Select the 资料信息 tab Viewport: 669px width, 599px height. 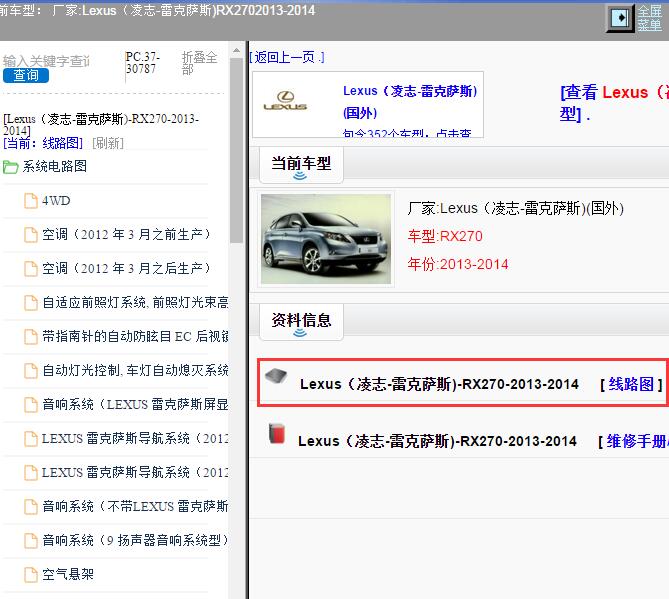(x=301, y=322)
